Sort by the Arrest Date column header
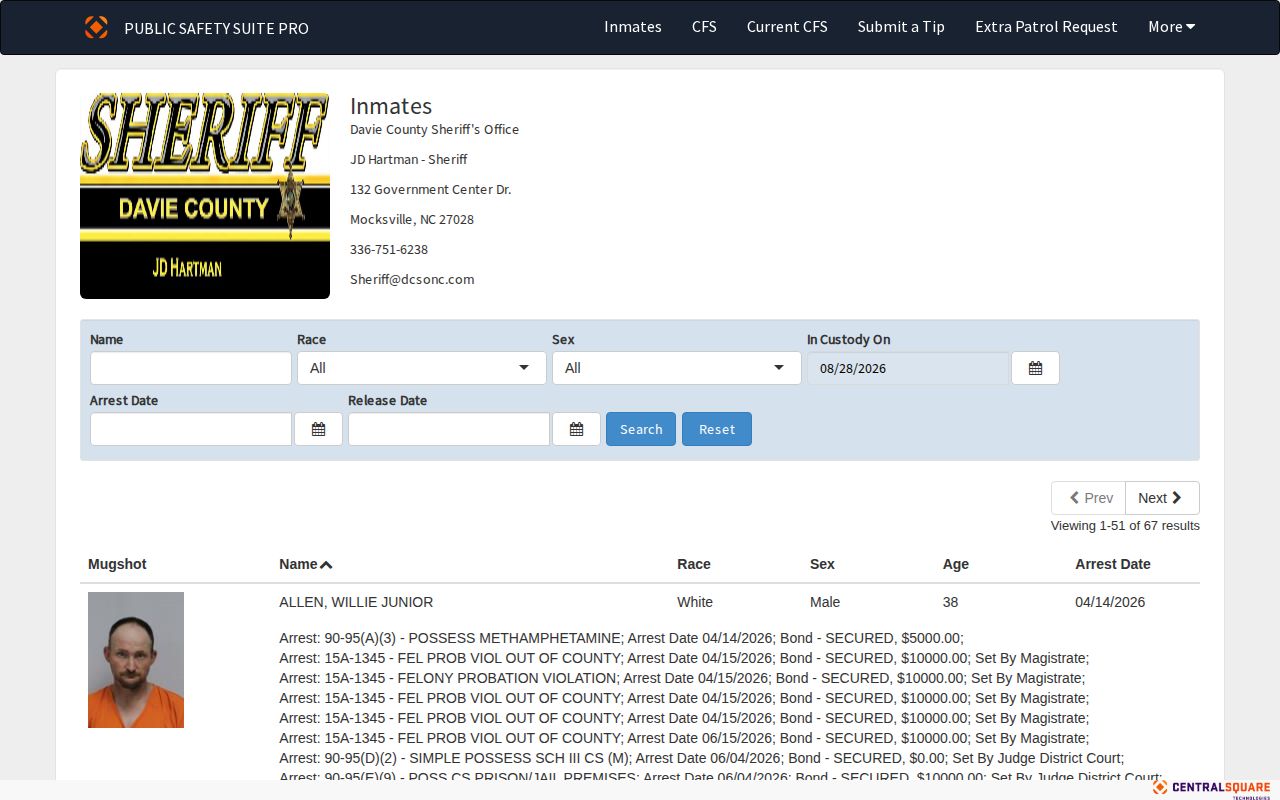 coord(1113,564)
